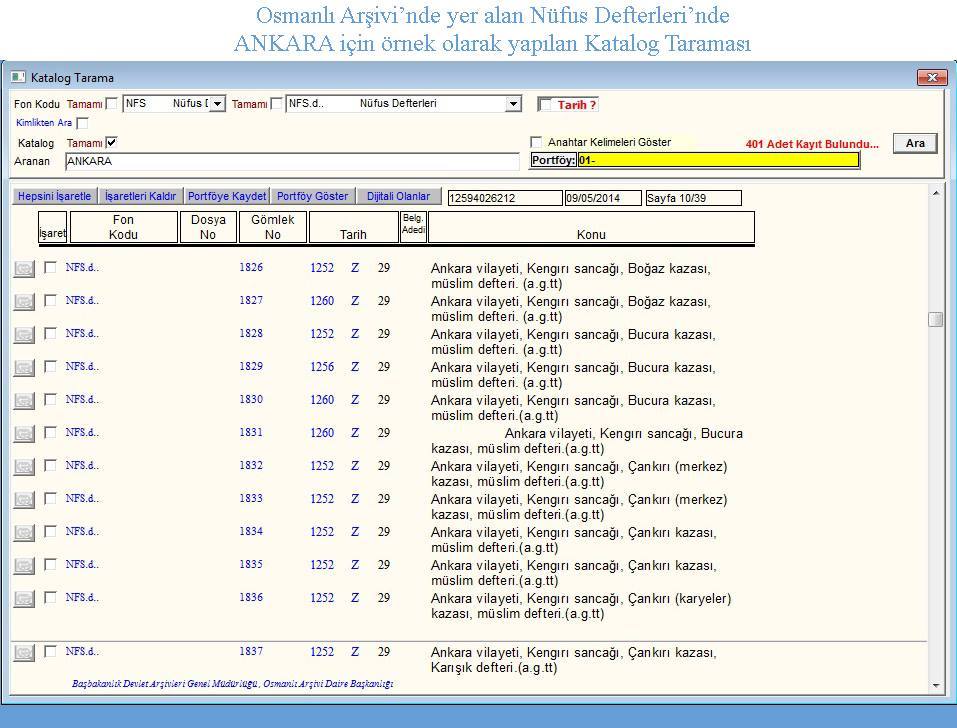Screen dimensions: 957x728
Task: Open the document icon for Gömlek 1834
Action: tap(24, 532)
